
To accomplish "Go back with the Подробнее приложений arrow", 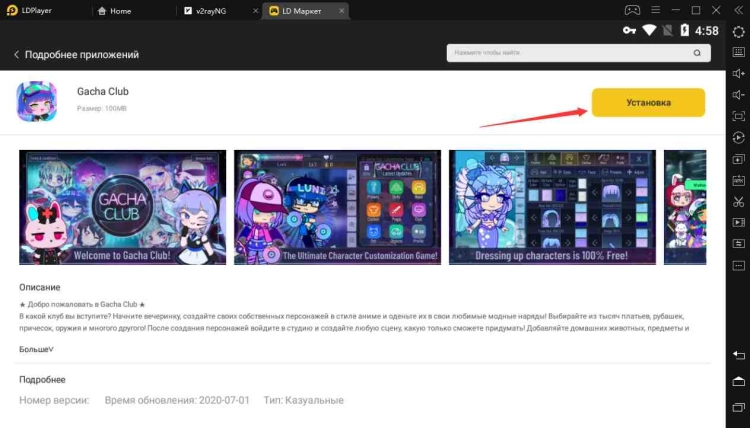I will pyautogui.click(x=16, y=55).
